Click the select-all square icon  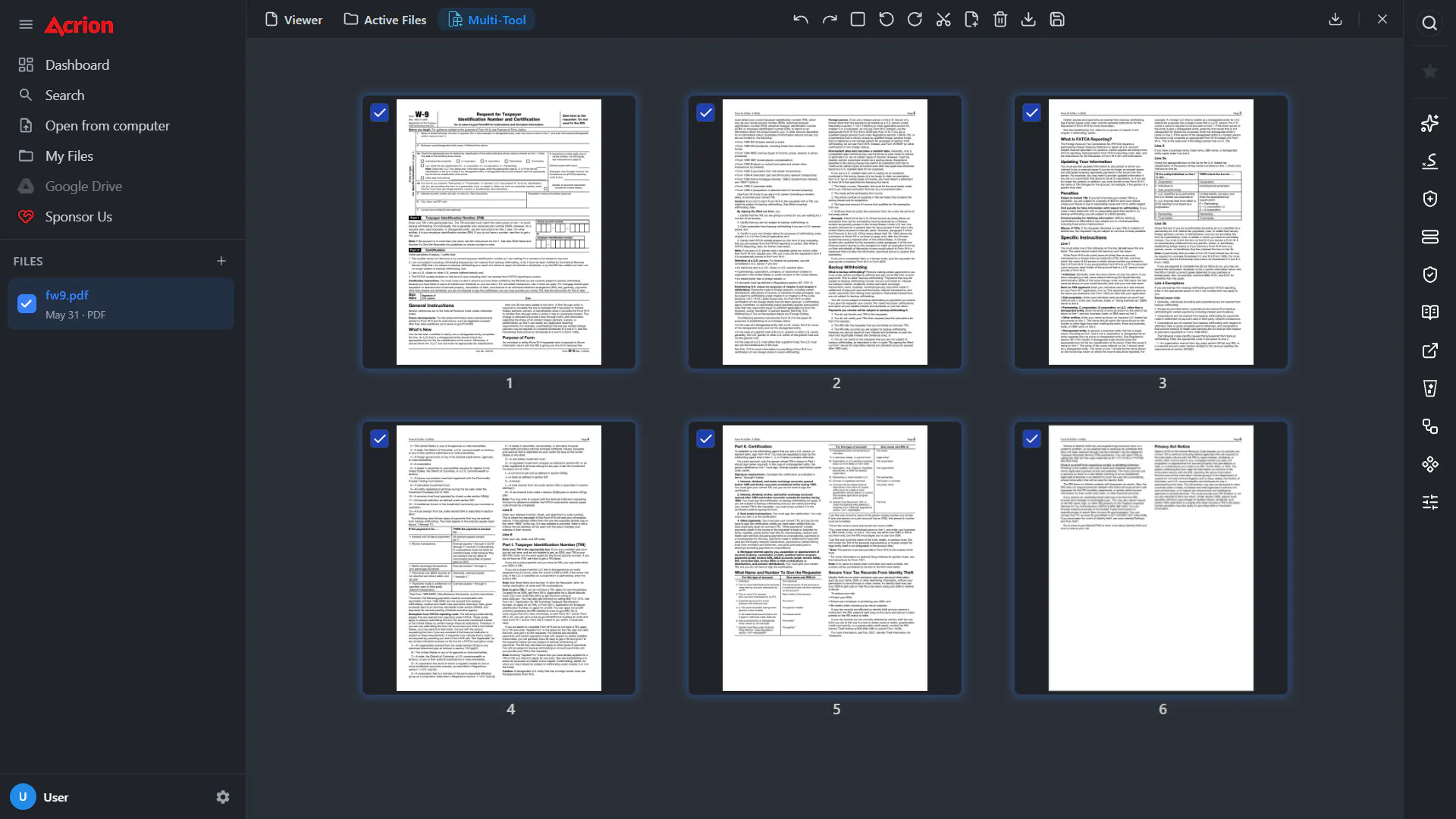click(x=858, y=20)
